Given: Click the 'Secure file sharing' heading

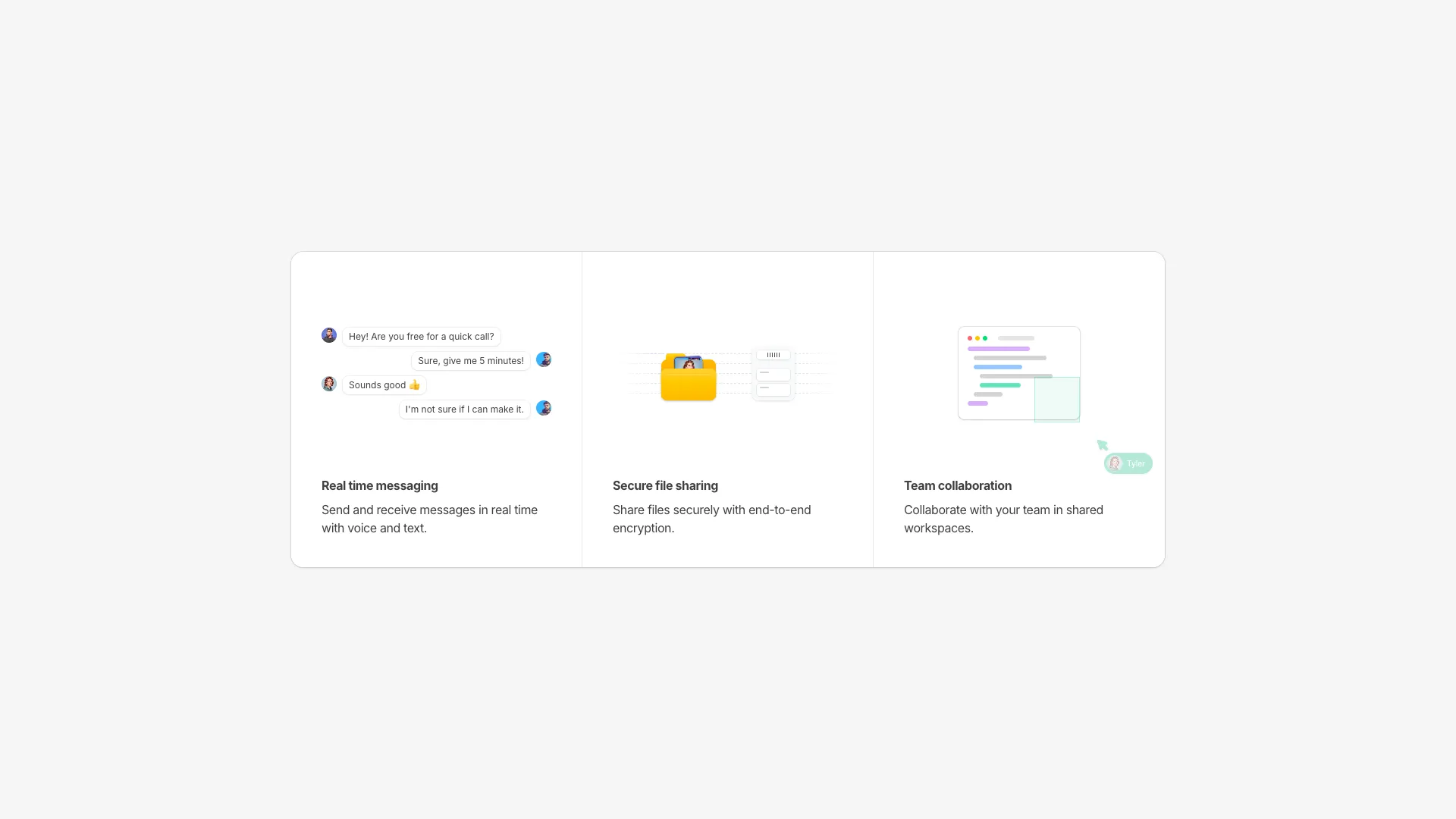Looking at the screenshot, I should (x=665, y=485).
